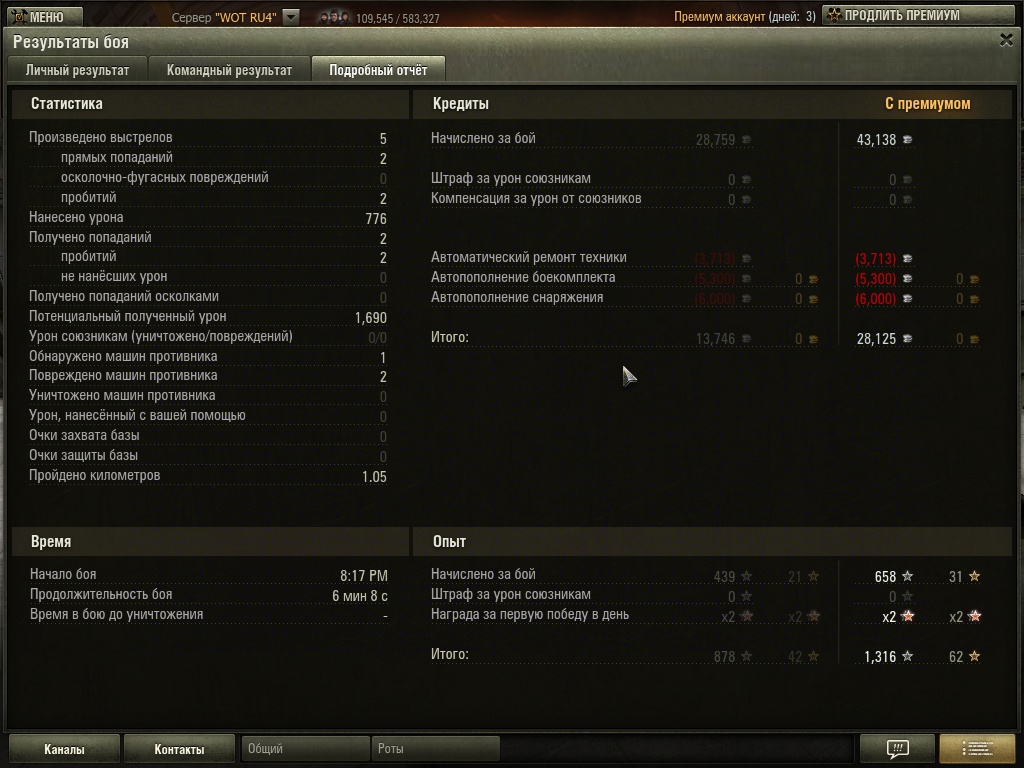1024x768 pixels.
Task: Switch to Личный результат tab
Action: [x=77, y=70]
